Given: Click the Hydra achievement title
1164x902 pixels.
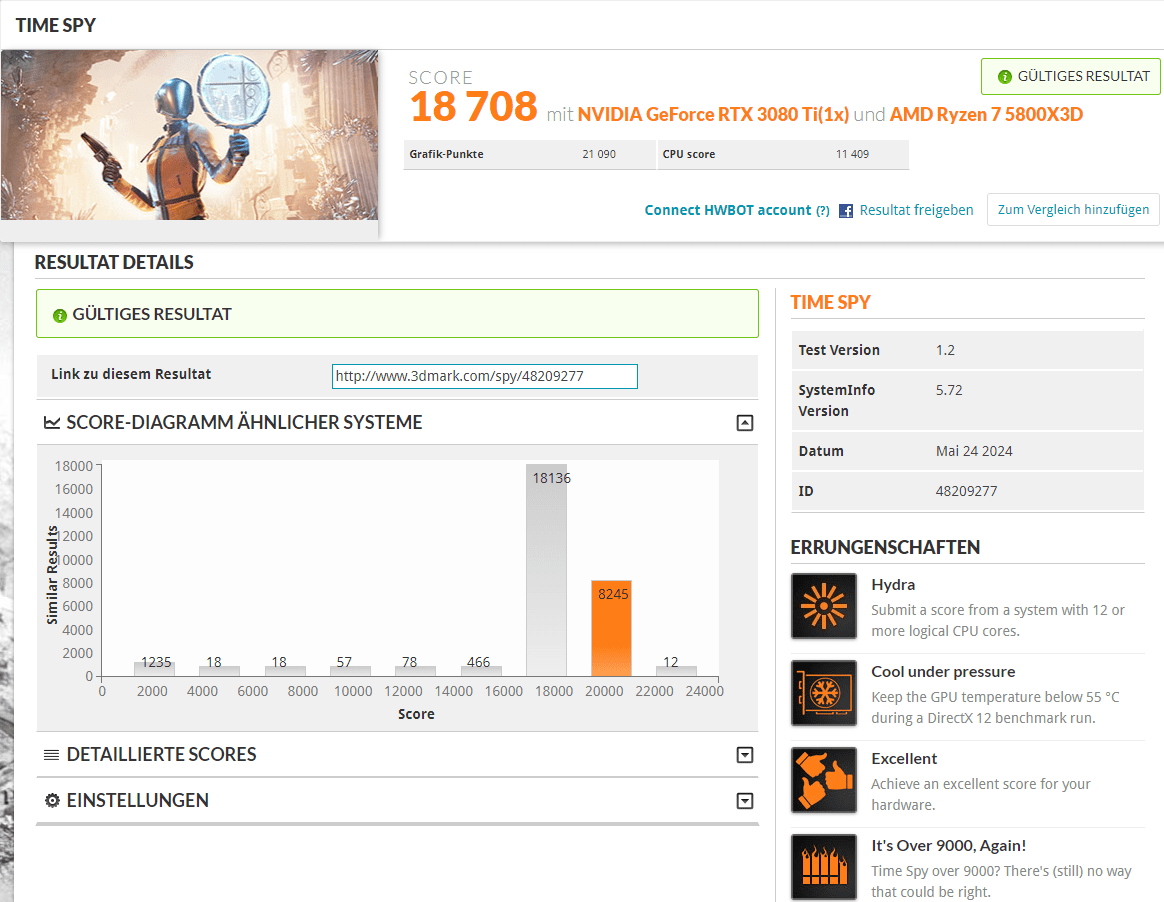Looking at the screenshot, I should (x=893, y=585).
